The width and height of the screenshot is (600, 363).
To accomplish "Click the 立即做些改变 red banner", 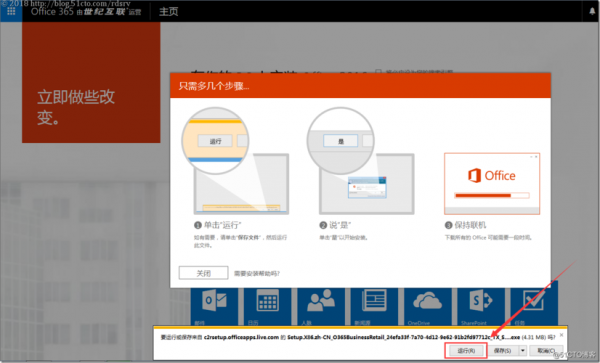I will click(x=91, y=82).
